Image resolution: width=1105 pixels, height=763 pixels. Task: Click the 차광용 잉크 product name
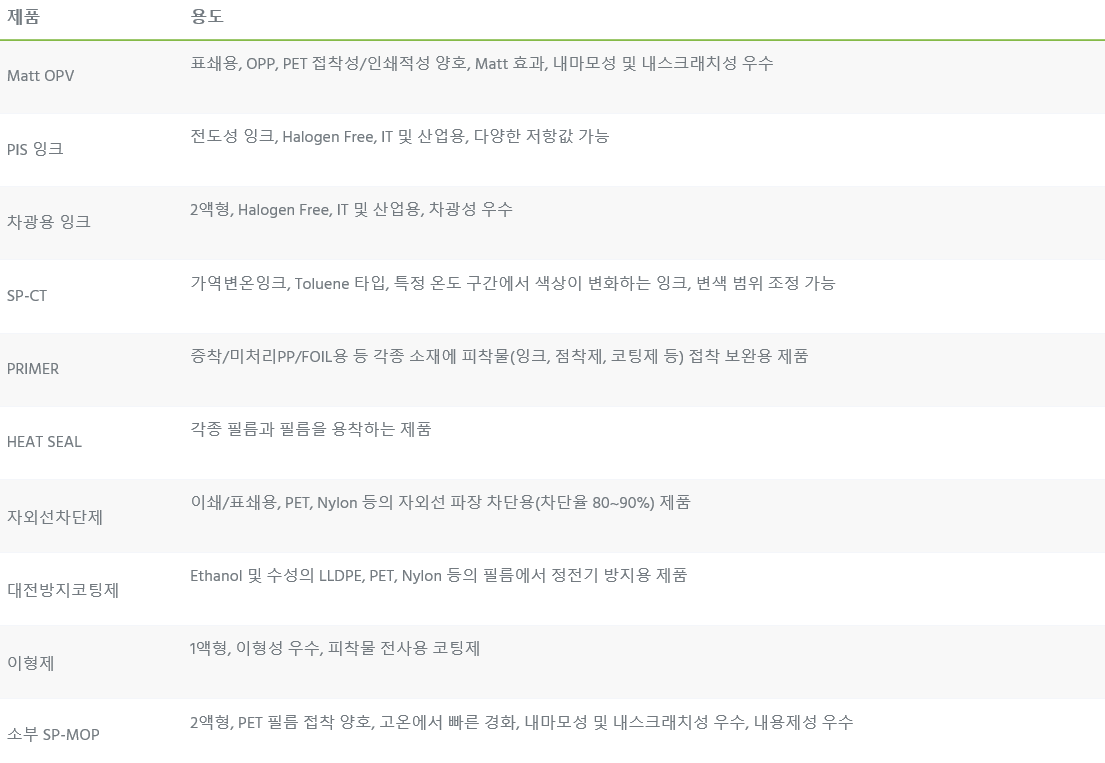pos(49,222)
